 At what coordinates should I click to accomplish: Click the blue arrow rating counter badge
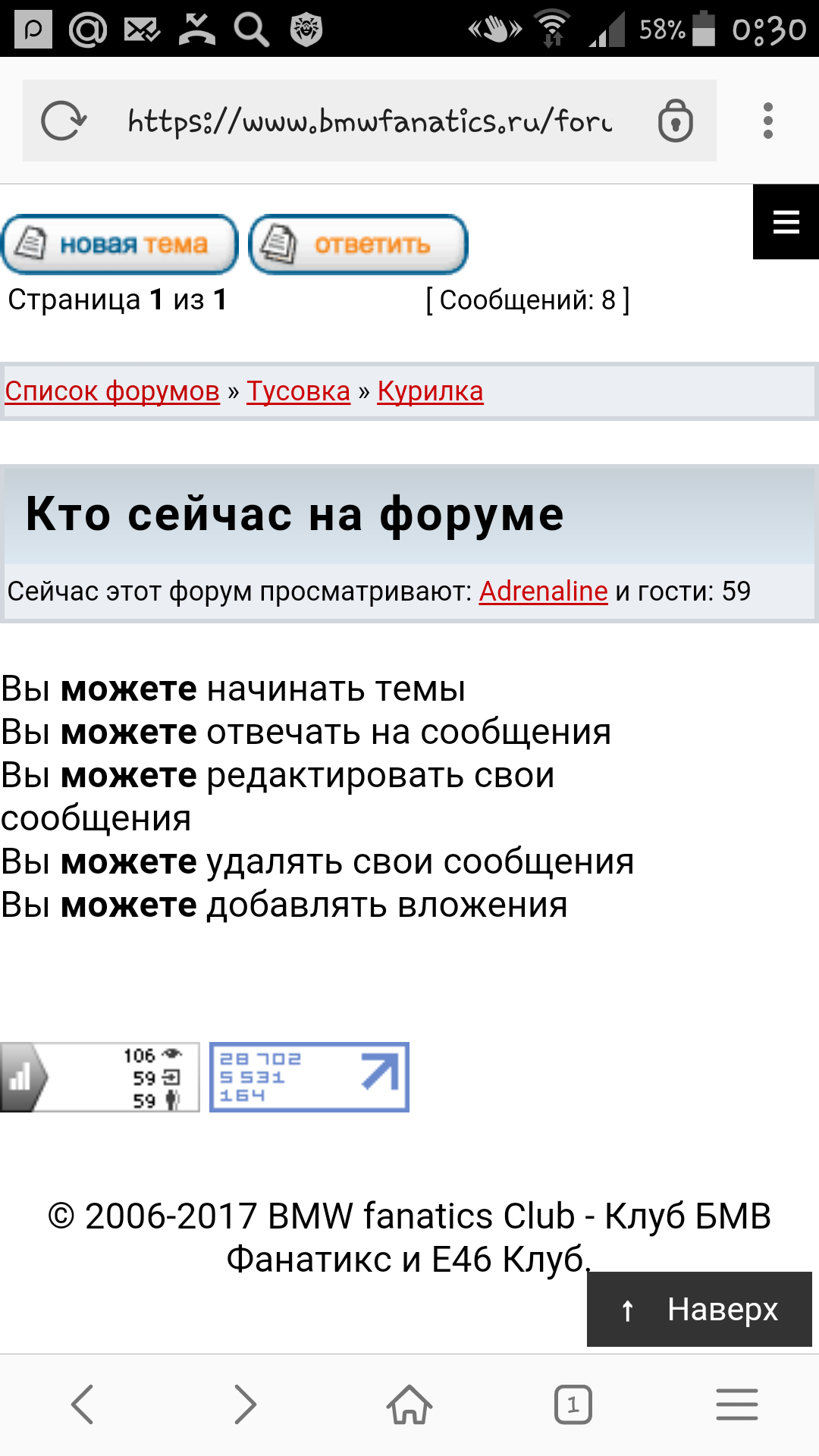(309, 1077)
